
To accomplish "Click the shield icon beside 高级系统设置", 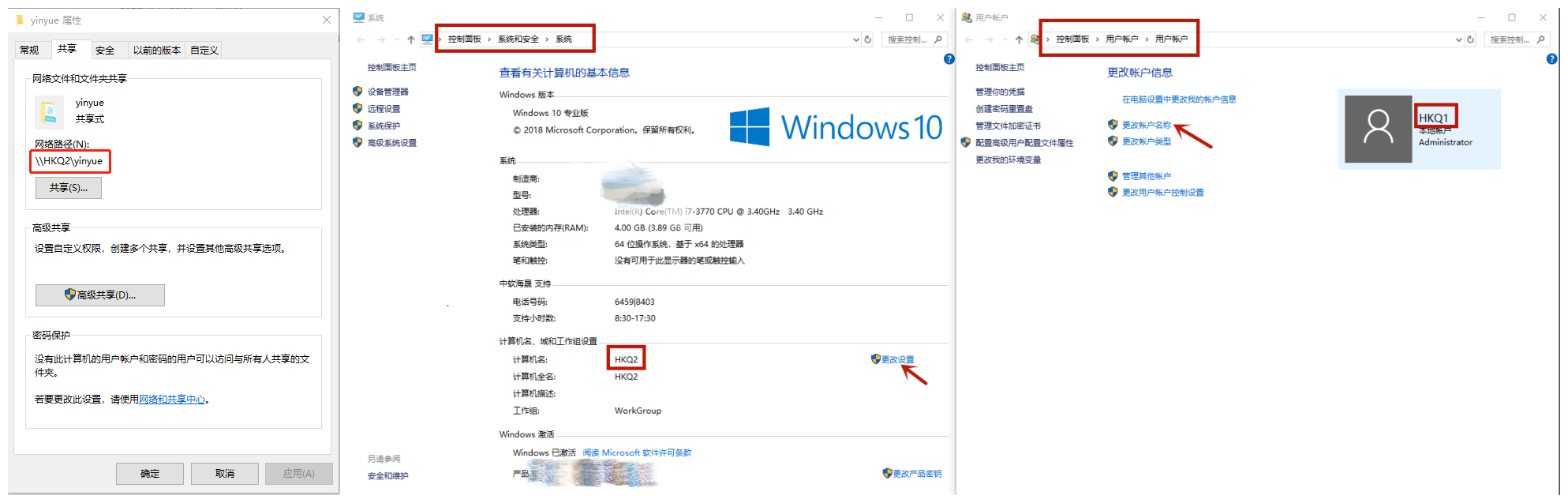I will (x=357, y=142).
